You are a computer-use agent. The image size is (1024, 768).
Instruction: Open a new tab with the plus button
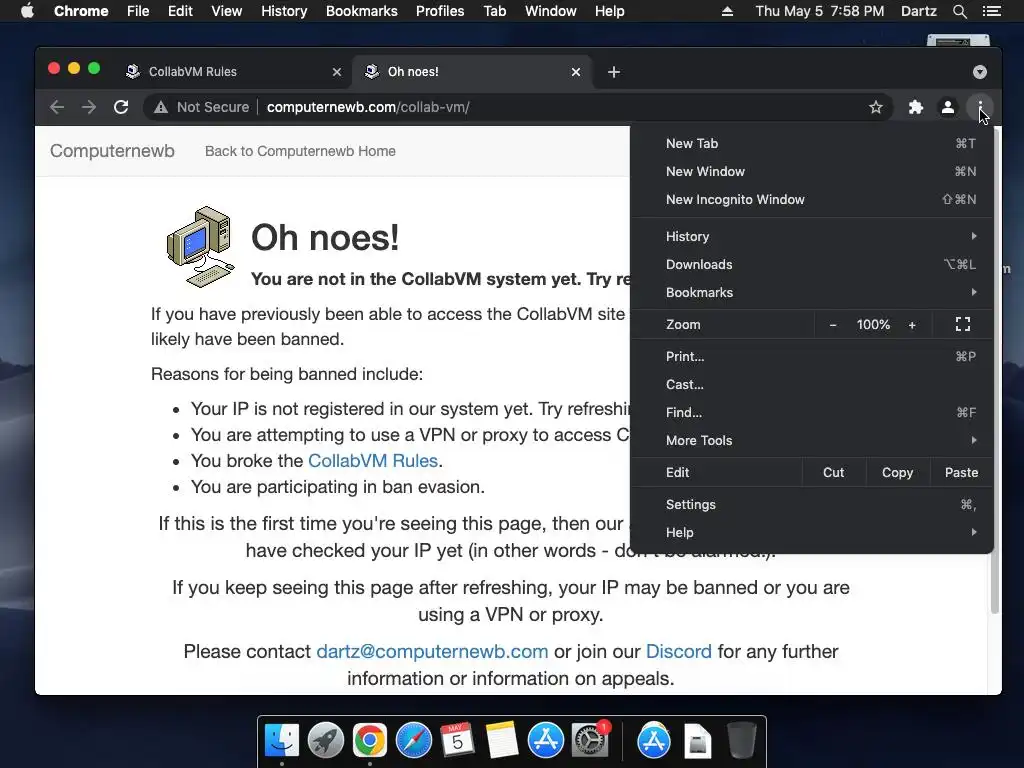pos(613,72)
